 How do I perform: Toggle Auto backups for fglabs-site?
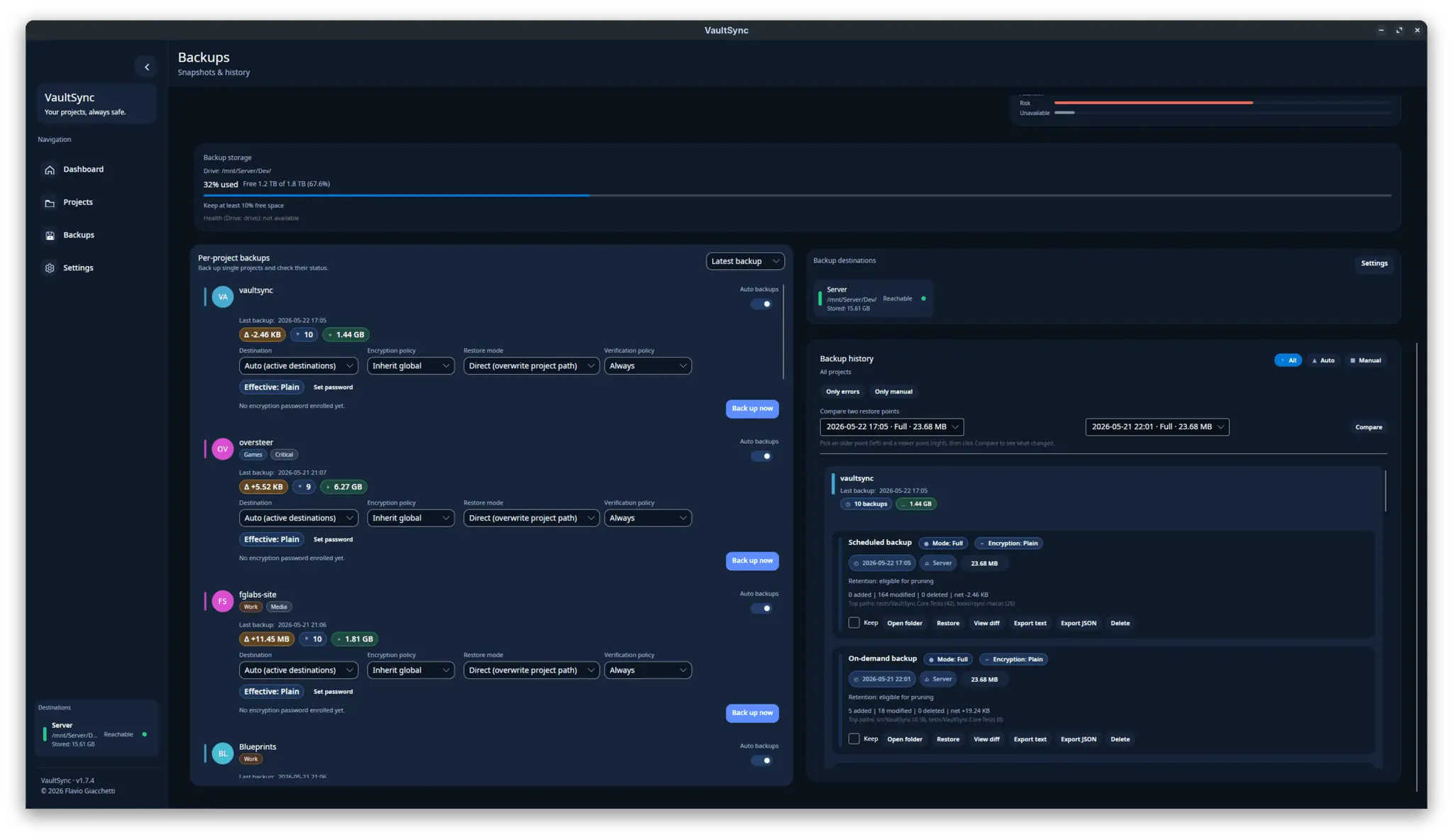point(761,609)
